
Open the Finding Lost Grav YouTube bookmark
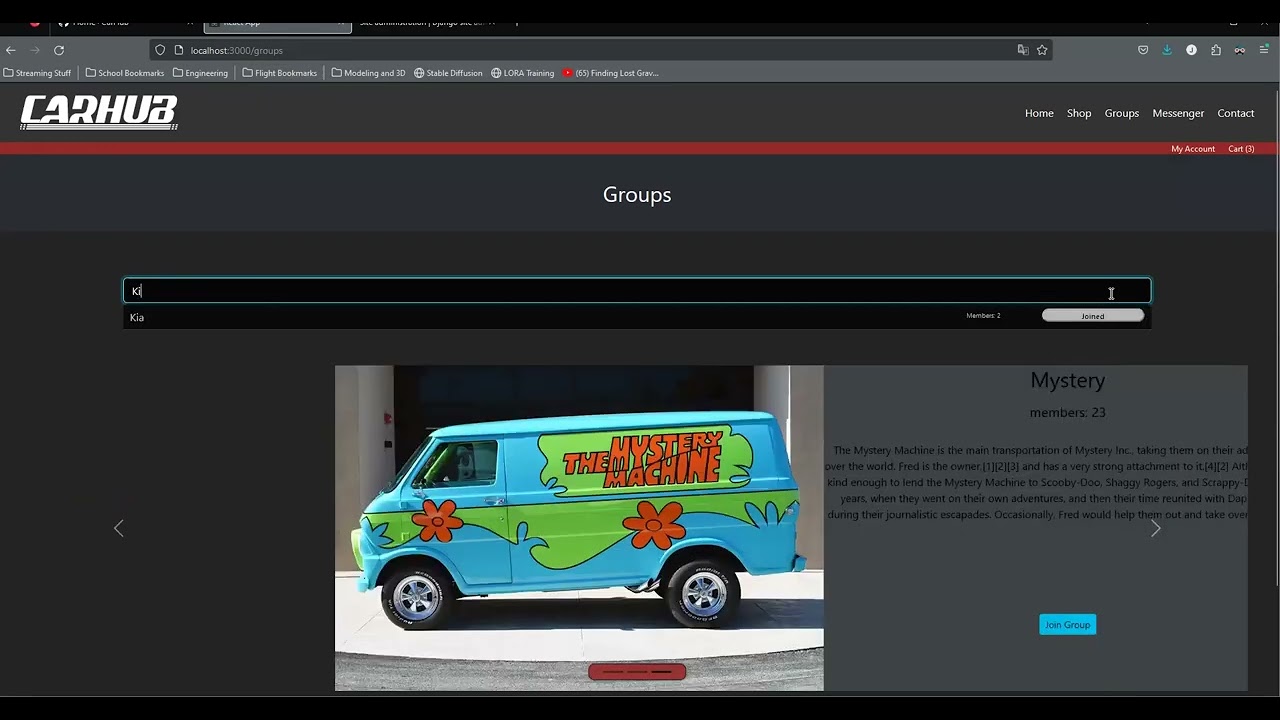[610, 73]
